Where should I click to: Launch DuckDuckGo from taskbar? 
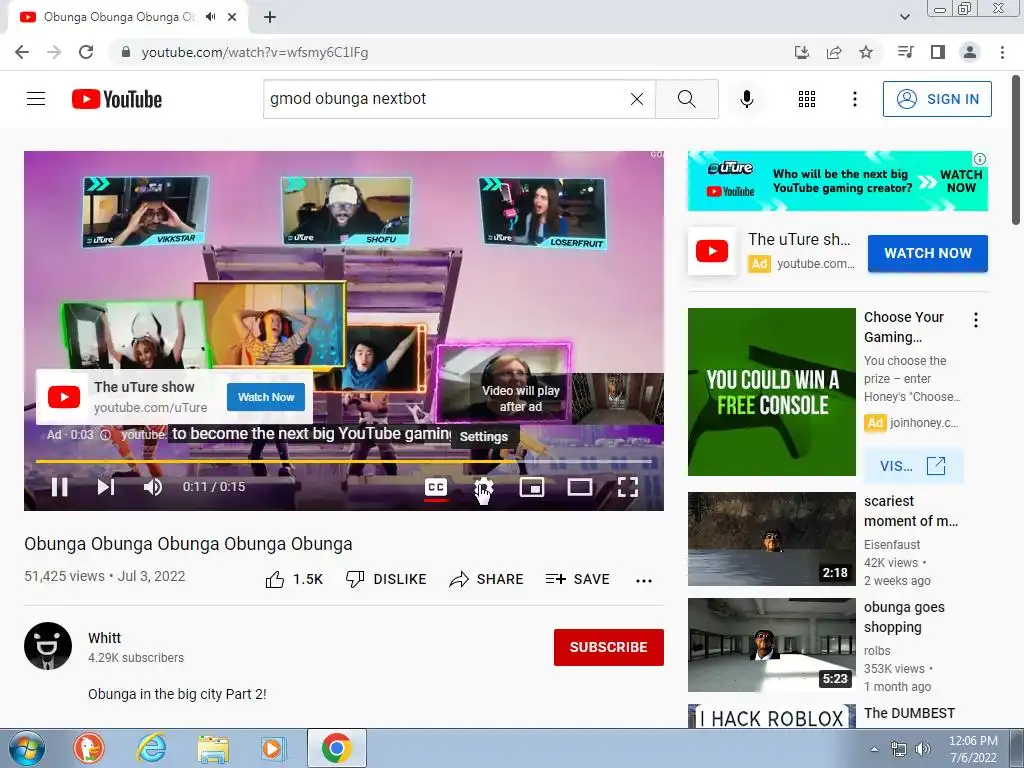89,748
